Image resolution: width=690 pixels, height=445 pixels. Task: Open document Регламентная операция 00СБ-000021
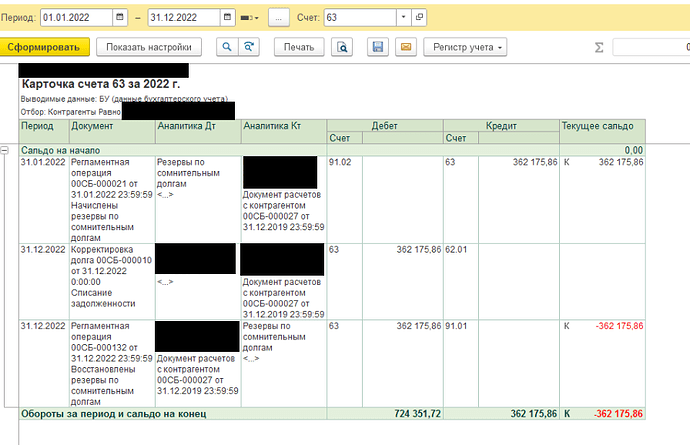(x=112, y=200)
